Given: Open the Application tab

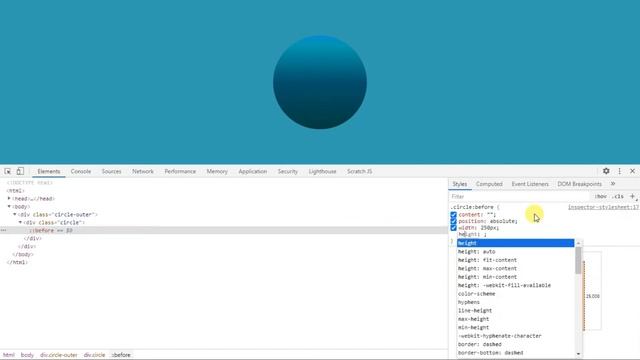Looking at the screenshot, I should (253, 171).
